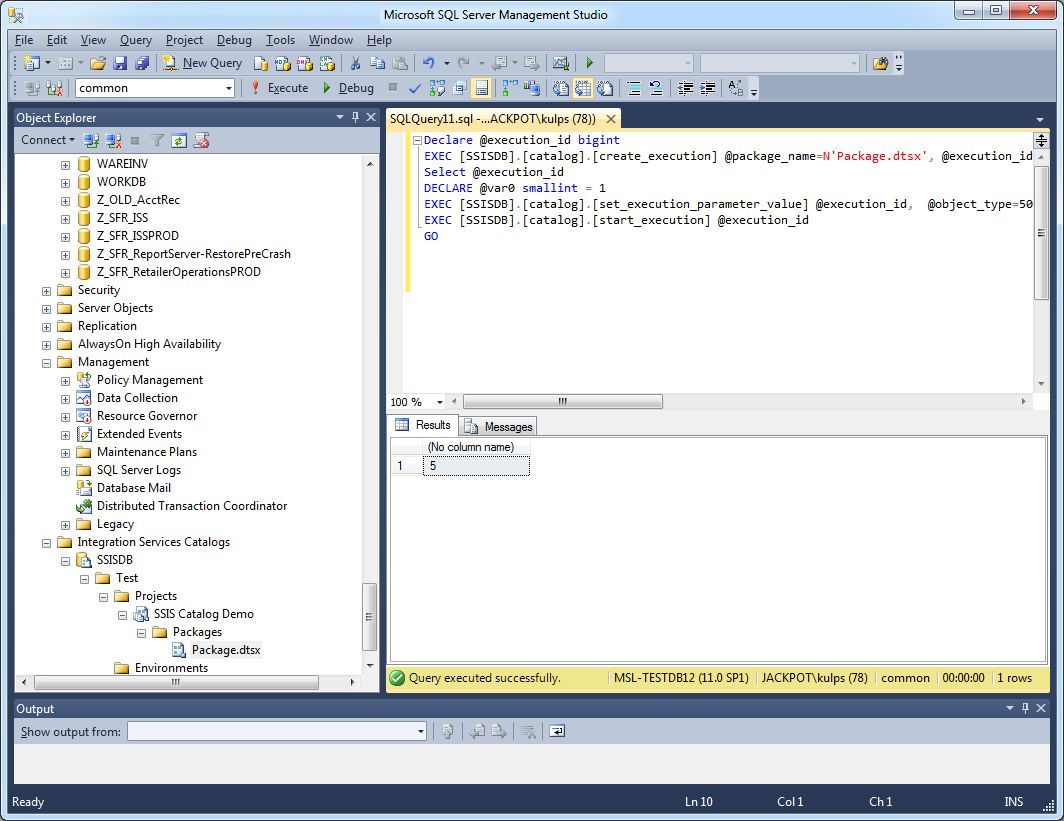Switch to the Messages tab

tap(499, 426)
